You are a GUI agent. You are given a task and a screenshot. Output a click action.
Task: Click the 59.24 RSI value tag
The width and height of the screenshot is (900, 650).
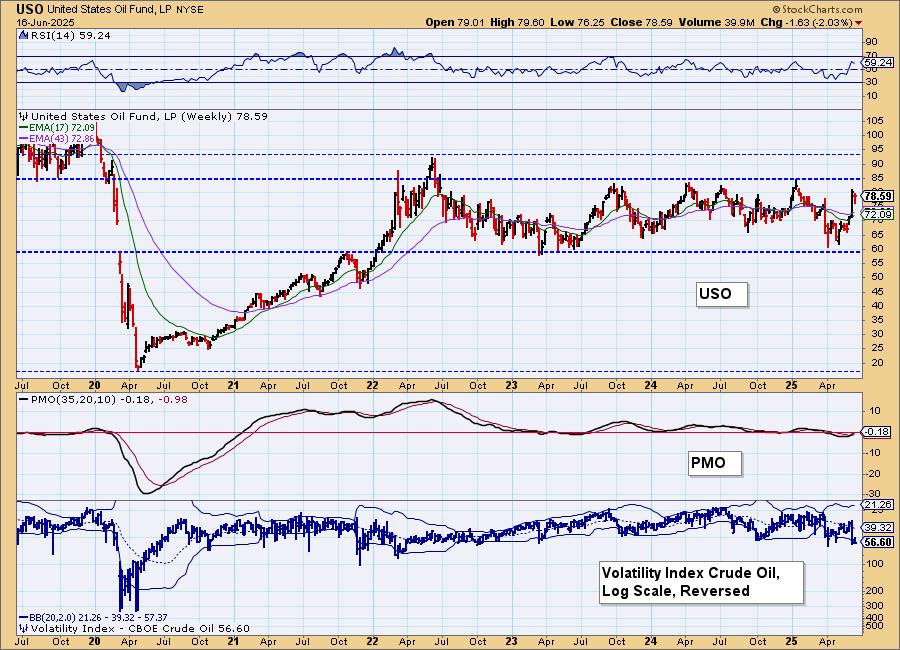(x=878, y=62)
